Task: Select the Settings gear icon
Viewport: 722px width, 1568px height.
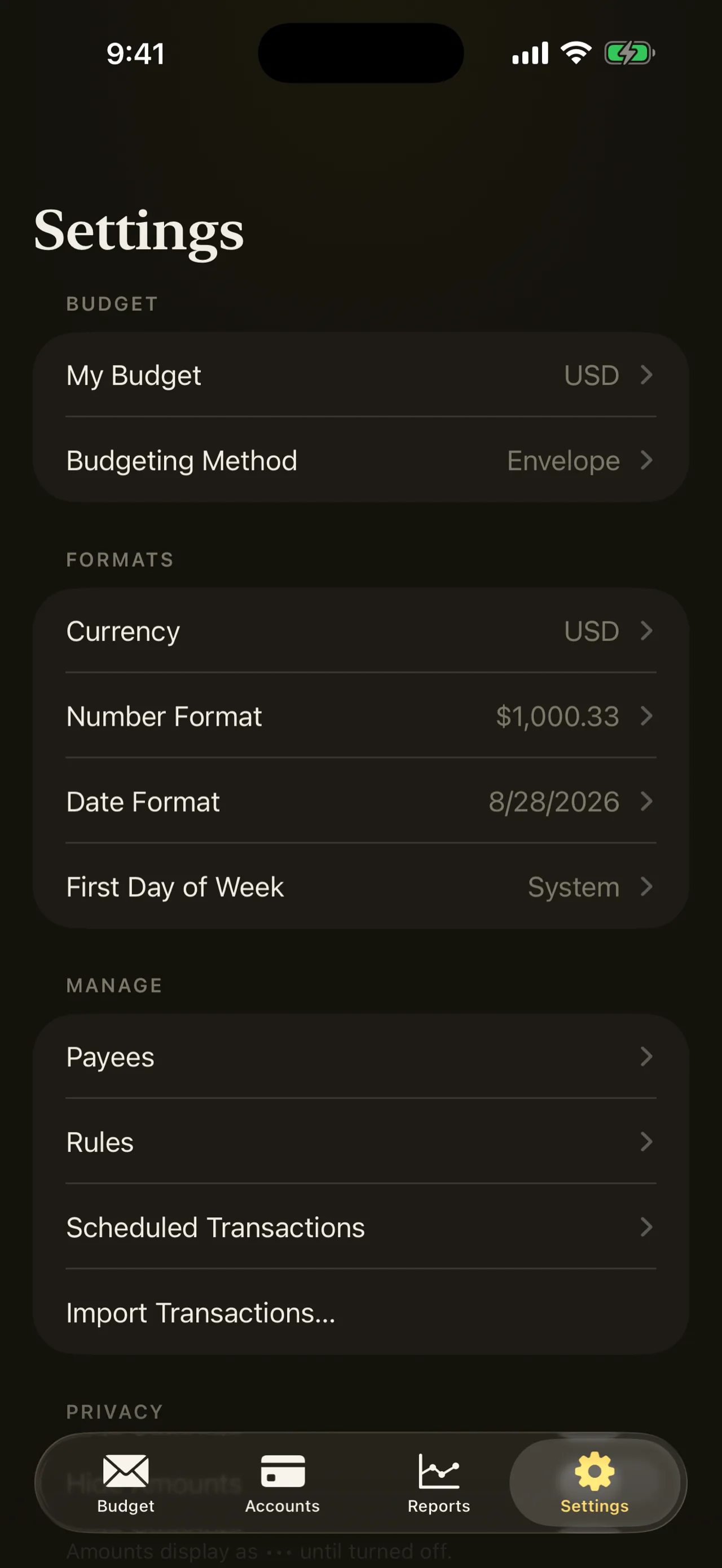Action: [x=594, y=1471]
